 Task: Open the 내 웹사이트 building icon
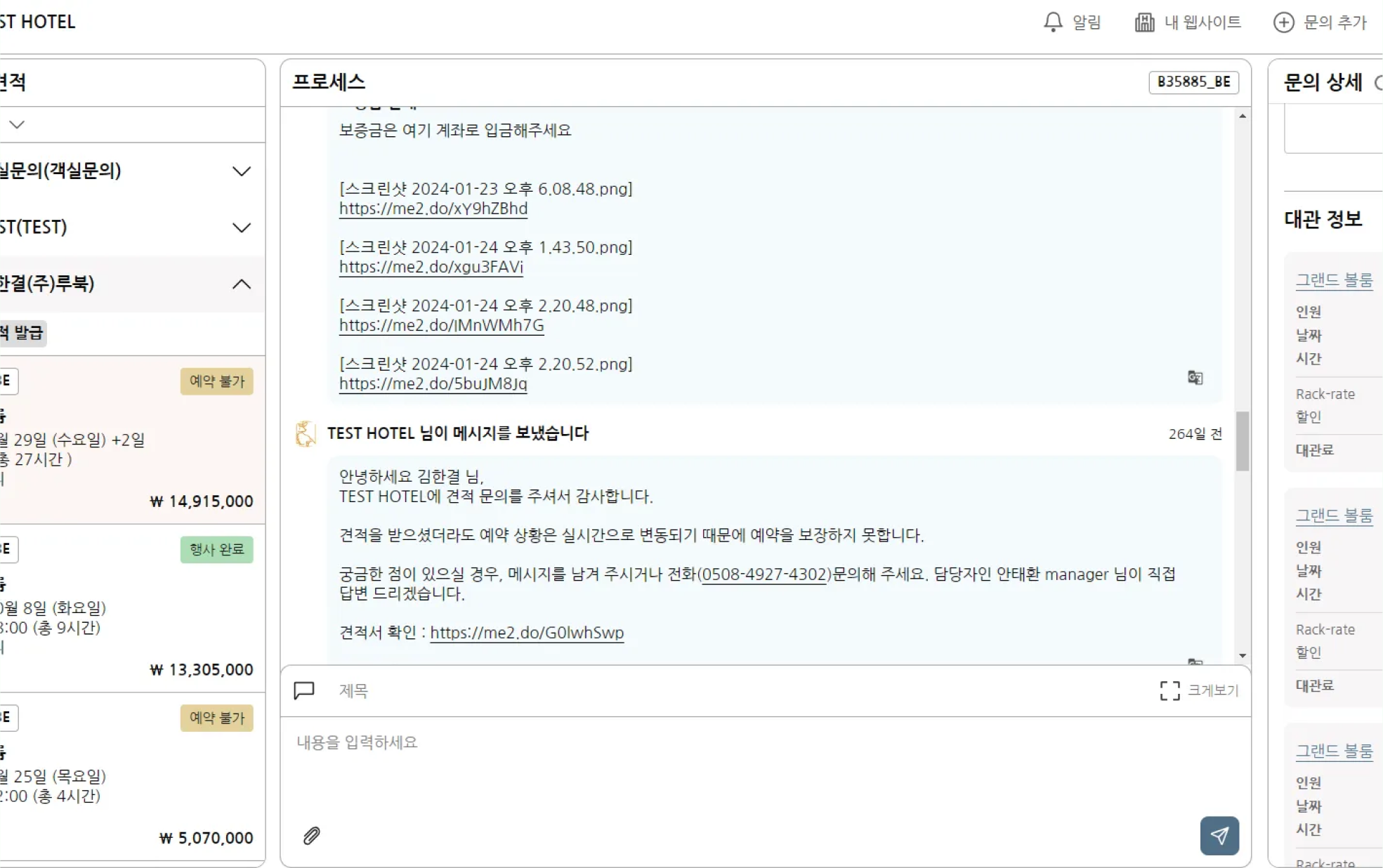click(1144, 22)
